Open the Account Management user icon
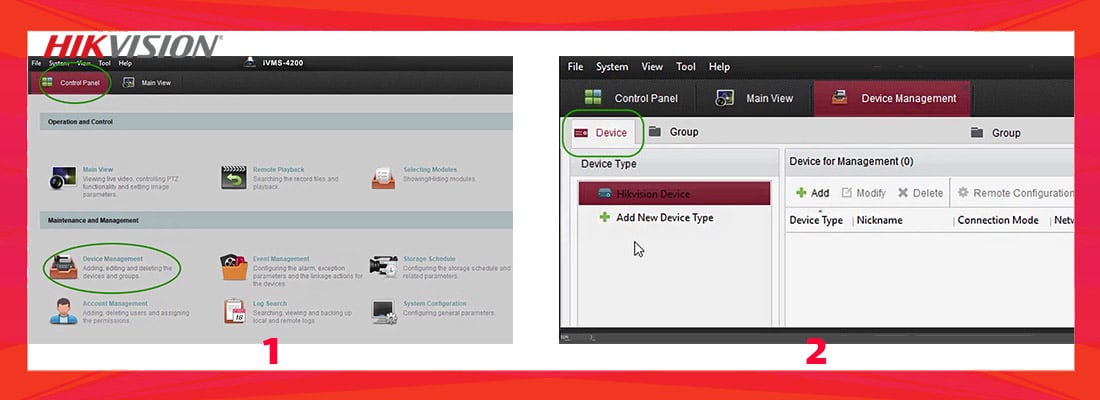 [x=63, y=312]
